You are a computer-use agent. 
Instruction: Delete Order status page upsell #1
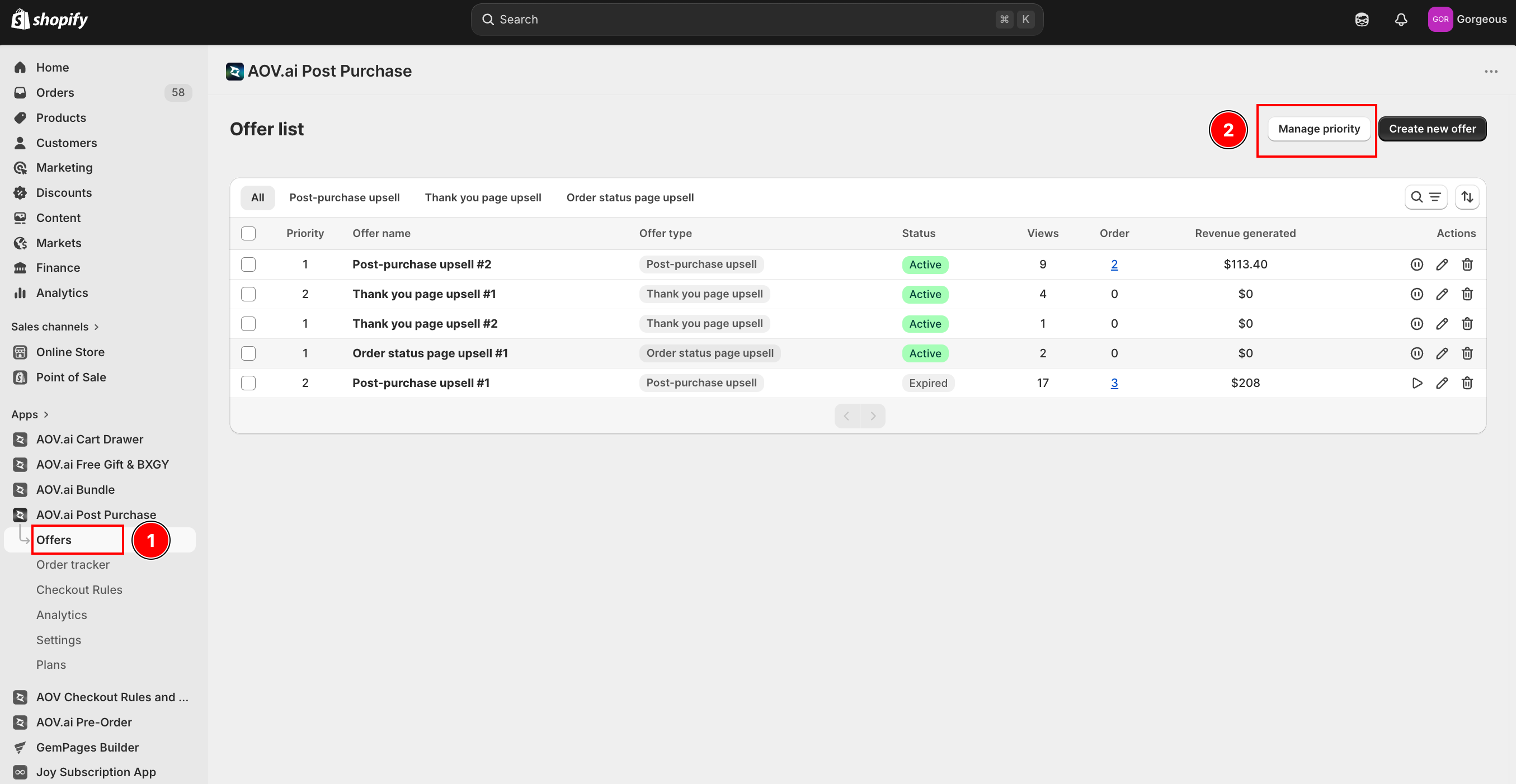tap(1467, 353)
